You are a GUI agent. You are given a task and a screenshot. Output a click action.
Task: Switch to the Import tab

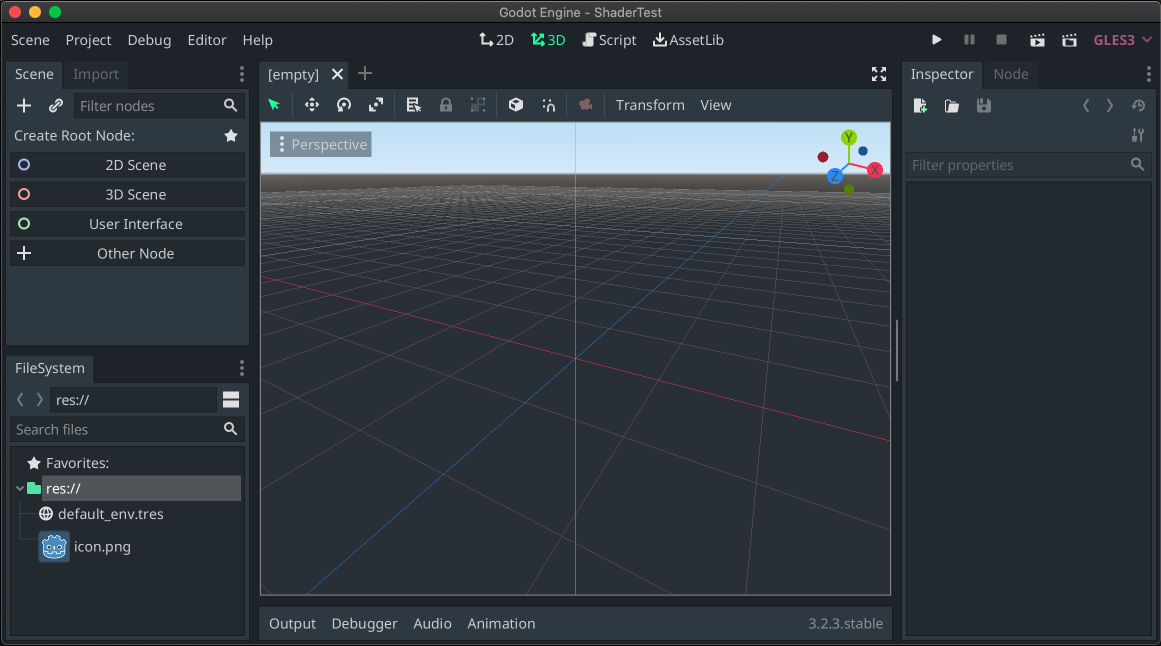point(96,74)
